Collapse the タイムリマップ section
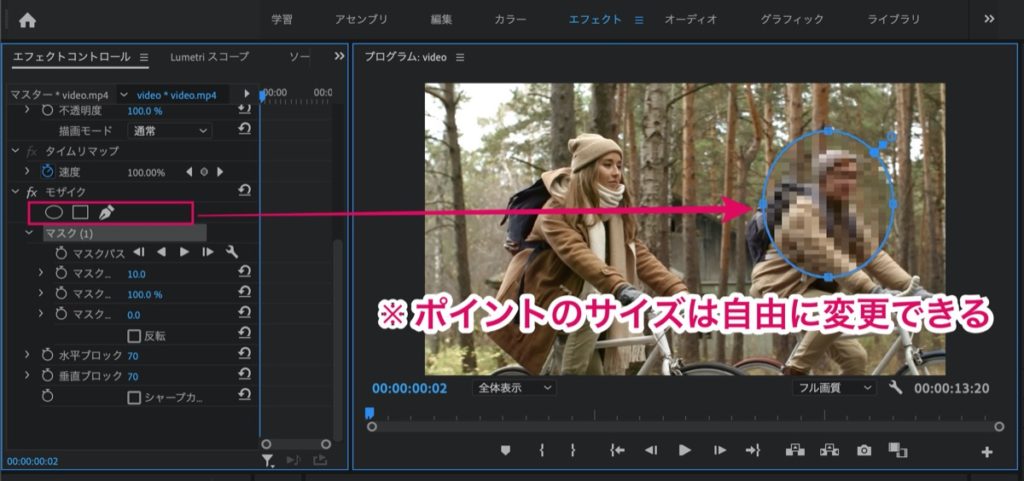This screenshot has height=481, width=1024. coord(16,151)
